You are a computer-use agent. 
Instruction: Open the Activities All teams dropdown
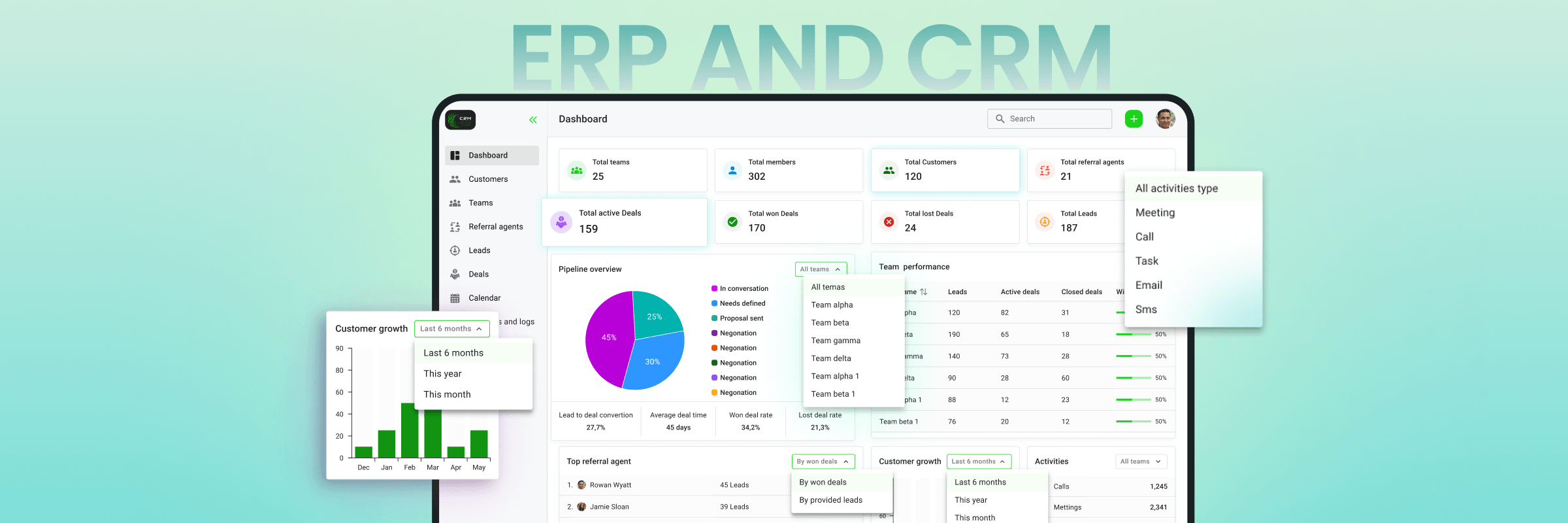pos(1141,462)
